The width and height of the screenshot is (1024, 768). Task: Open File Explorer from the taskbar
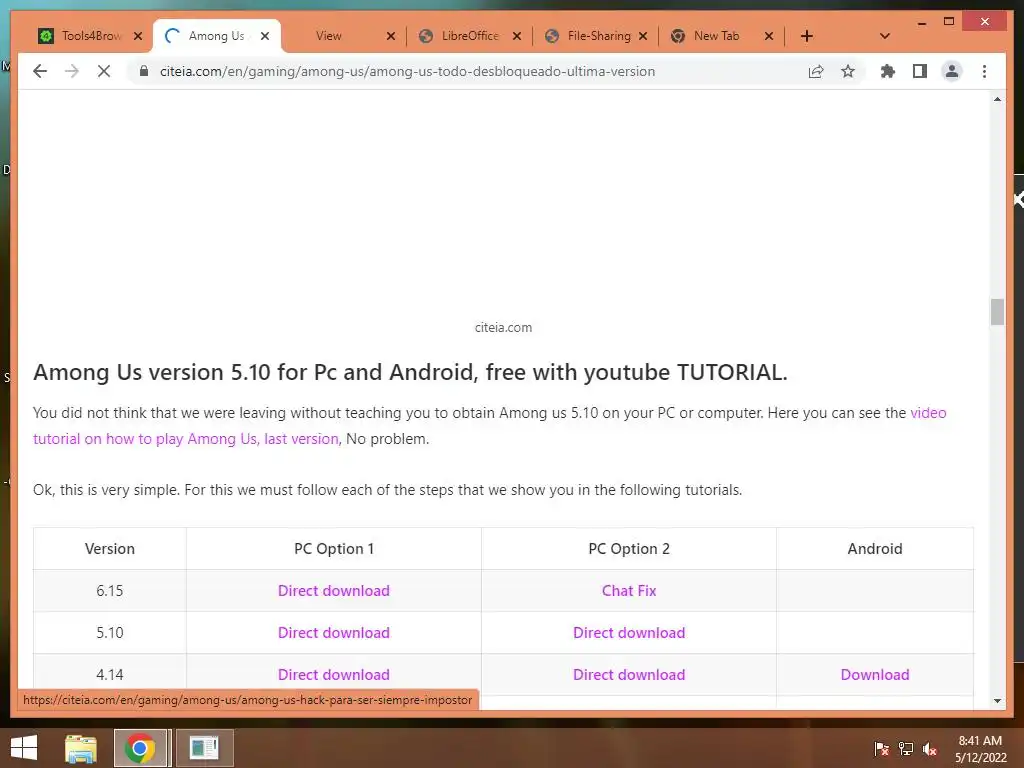(81, 748)
